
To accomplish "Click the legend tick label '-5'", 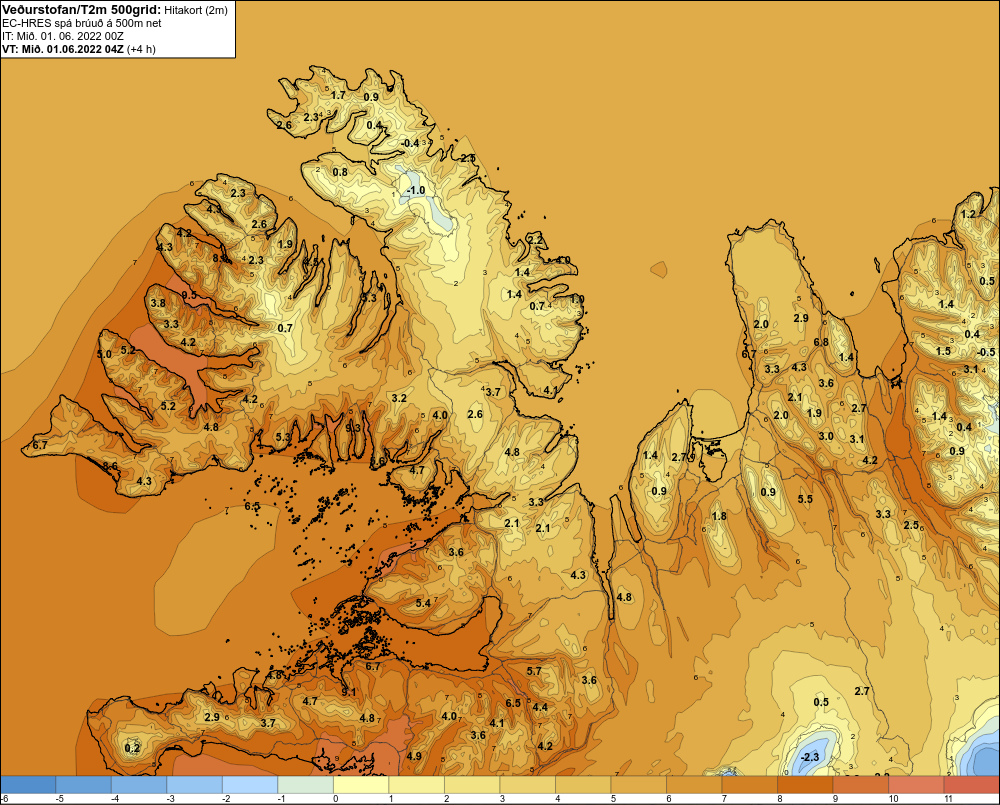I will pos(59,799).
